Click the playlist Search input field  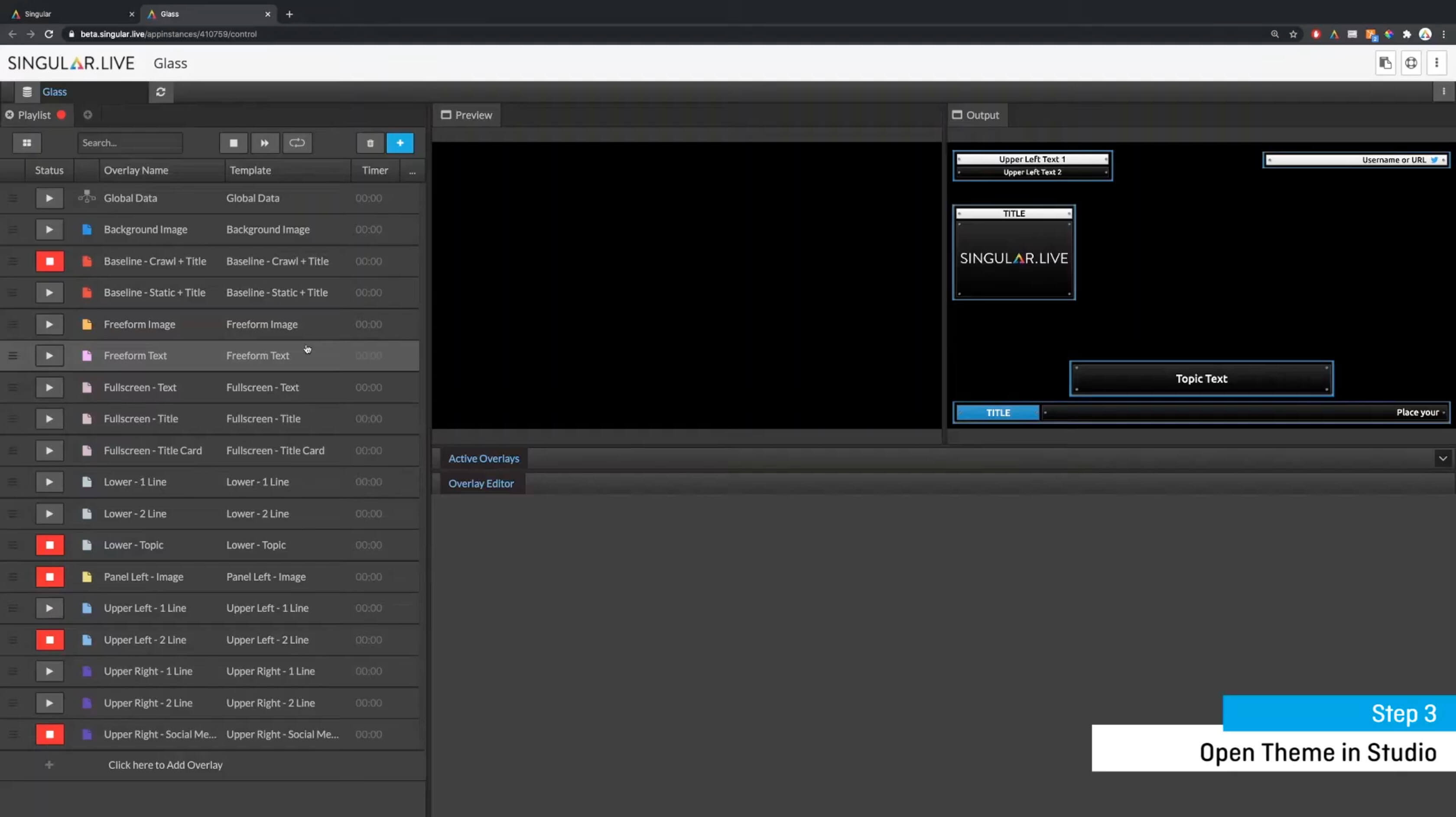point(130,143)
